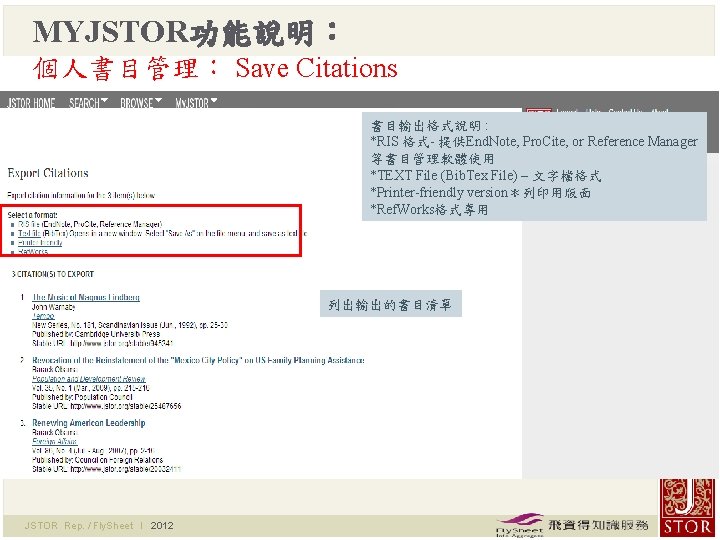Click the Stable URL under Renewing American Leadership

(x=107, y=469)
